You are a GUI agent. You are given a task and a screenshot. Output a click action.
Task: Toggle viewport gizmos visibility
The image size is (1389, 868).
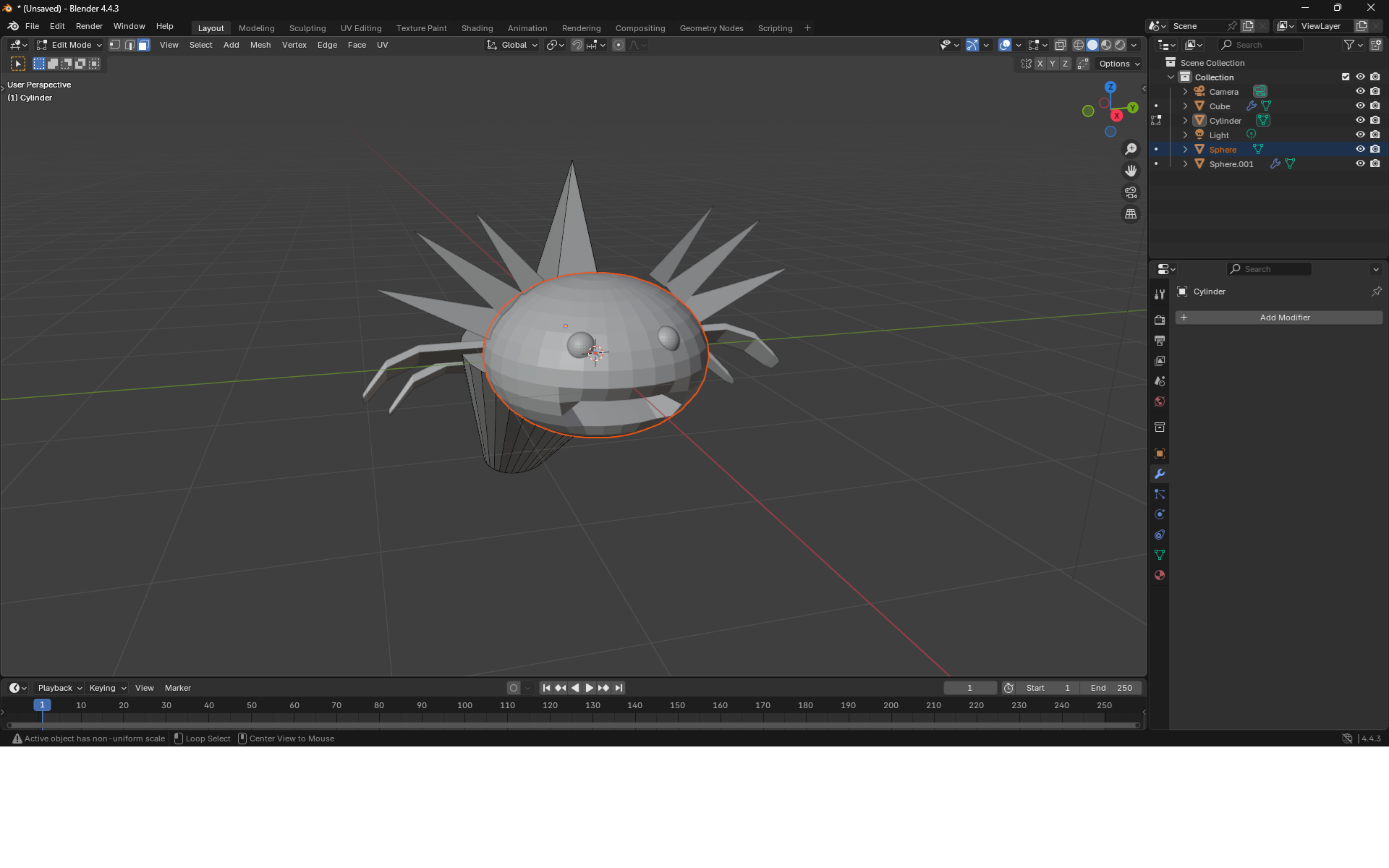[x=972, y=45]
